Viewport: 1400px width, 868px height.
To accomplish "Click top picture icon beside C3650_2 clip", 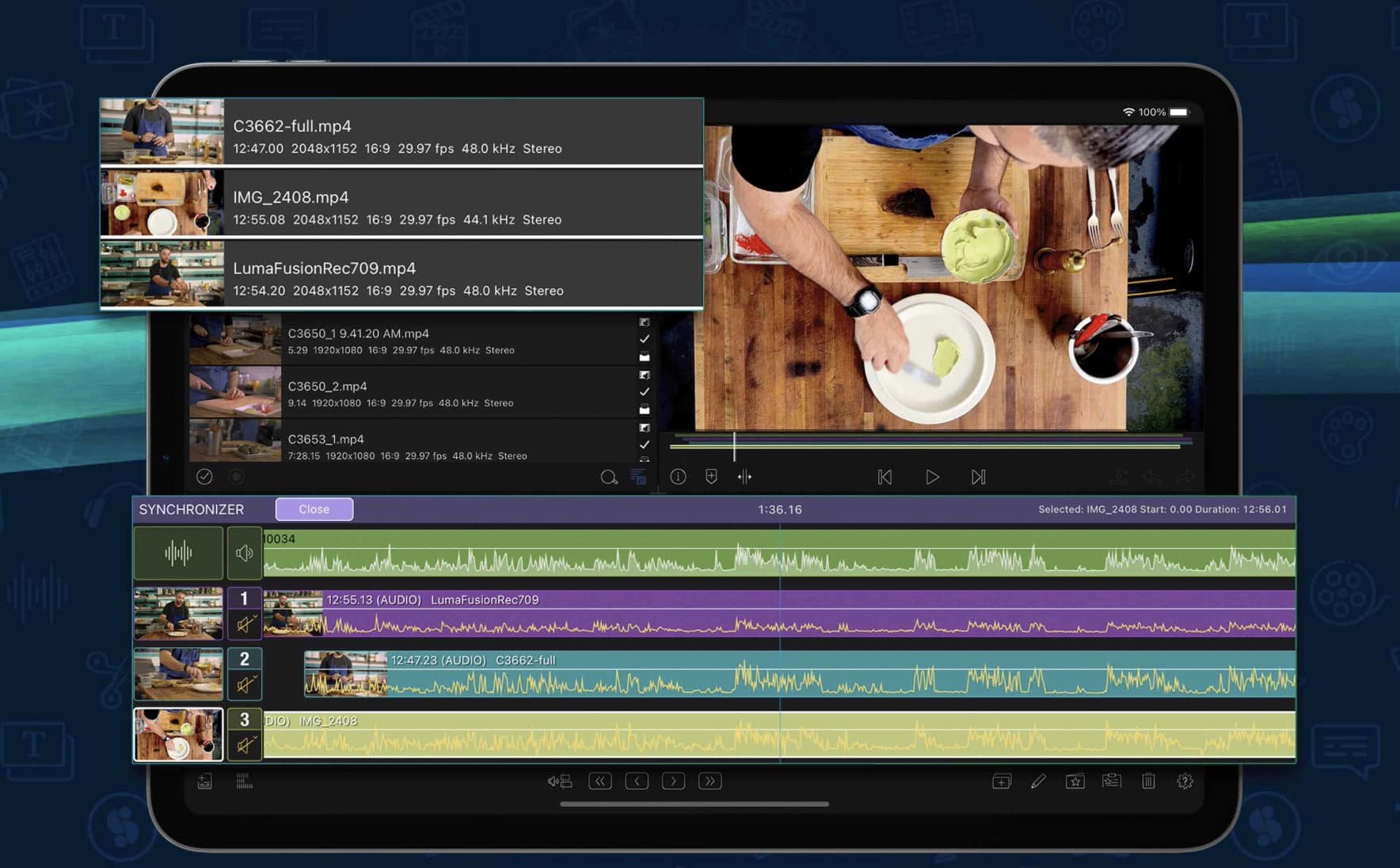I will point(645,375).
